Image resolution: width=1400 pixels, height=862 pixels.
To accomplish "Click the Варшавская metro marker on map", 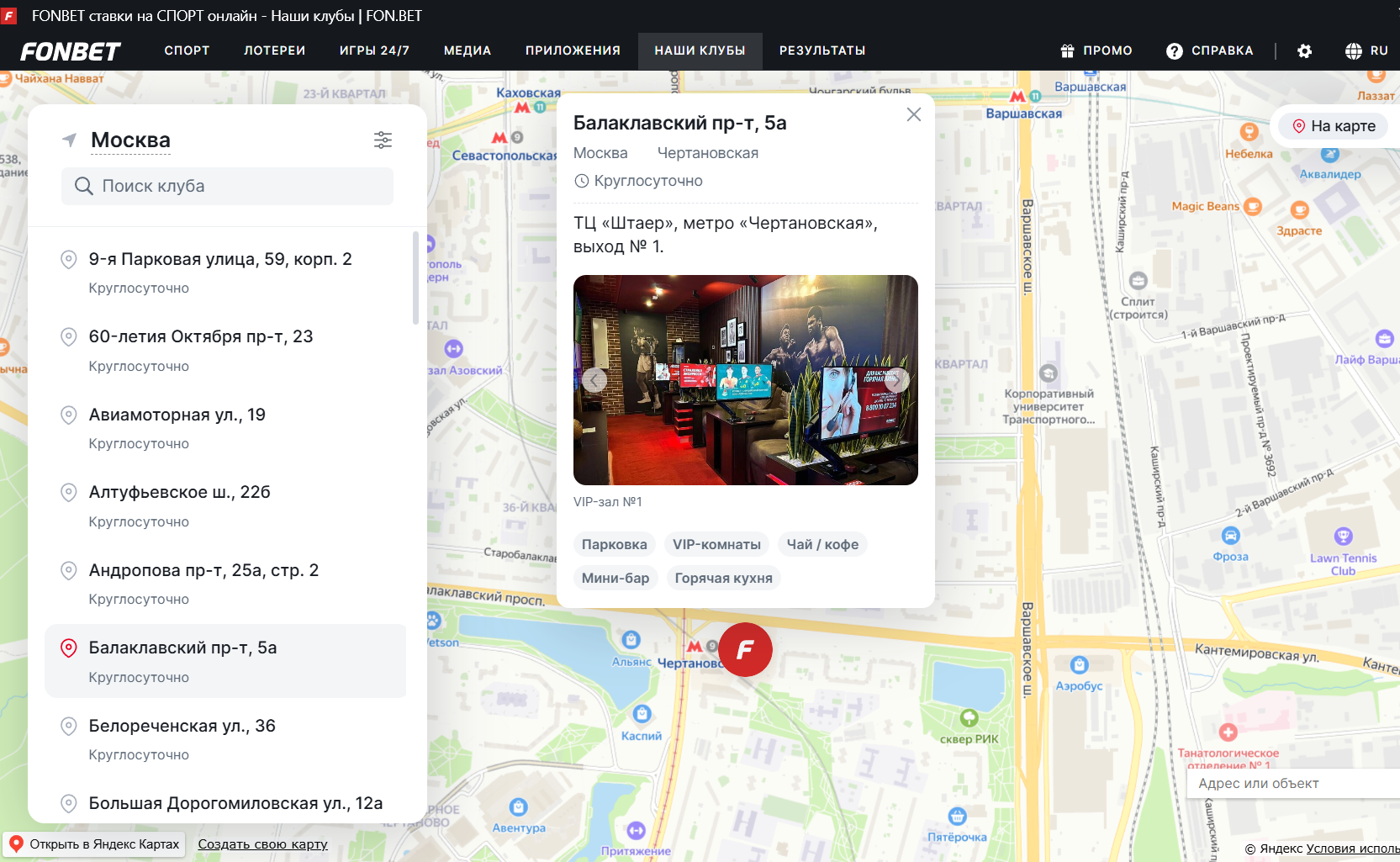I will (1017, 97).
